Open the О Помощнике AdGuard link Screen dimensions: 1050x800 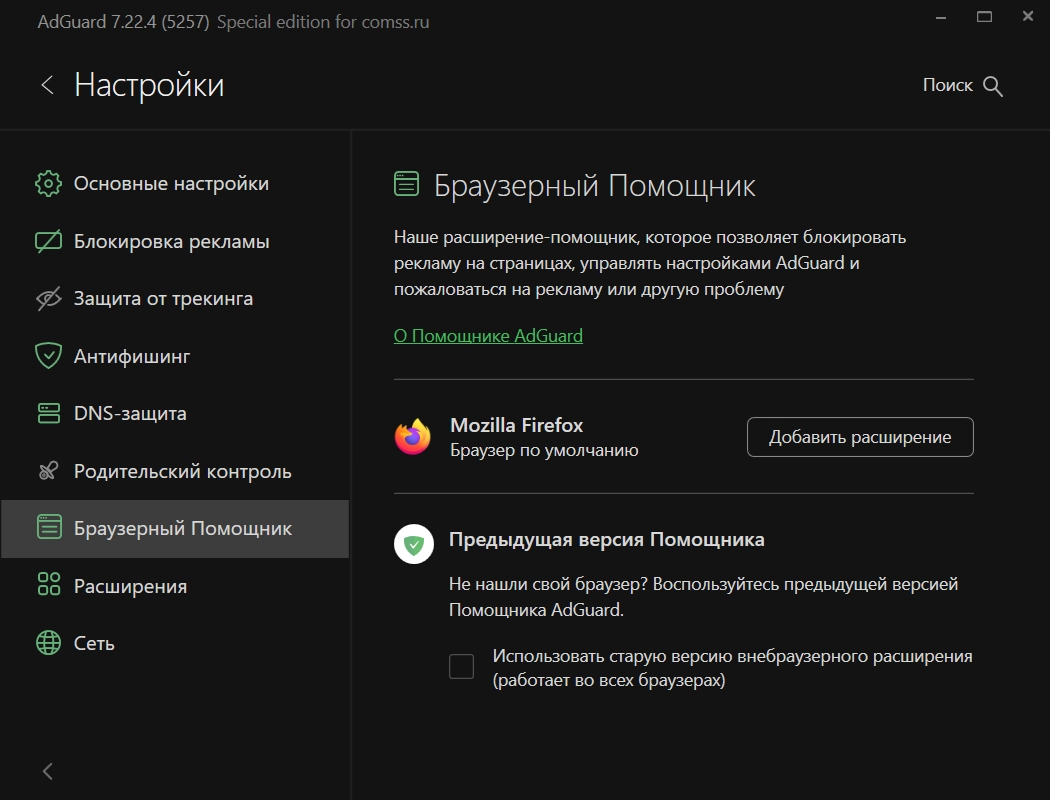tap(488, 336)
